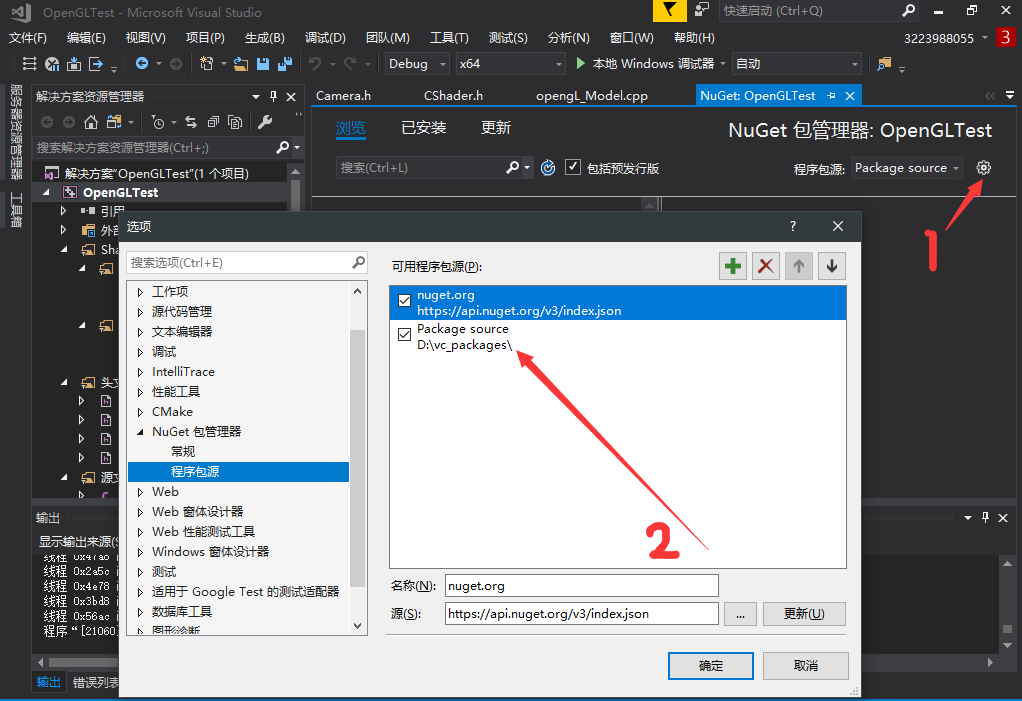The width and height of the screenshot is (1022, 701).
Task: Click the Save toolbar icon
Action: (x=263, y=64)
